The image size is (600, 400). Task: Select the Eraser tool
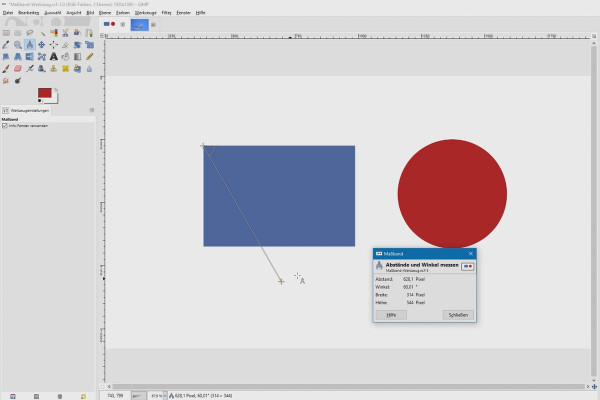point(18,69)
